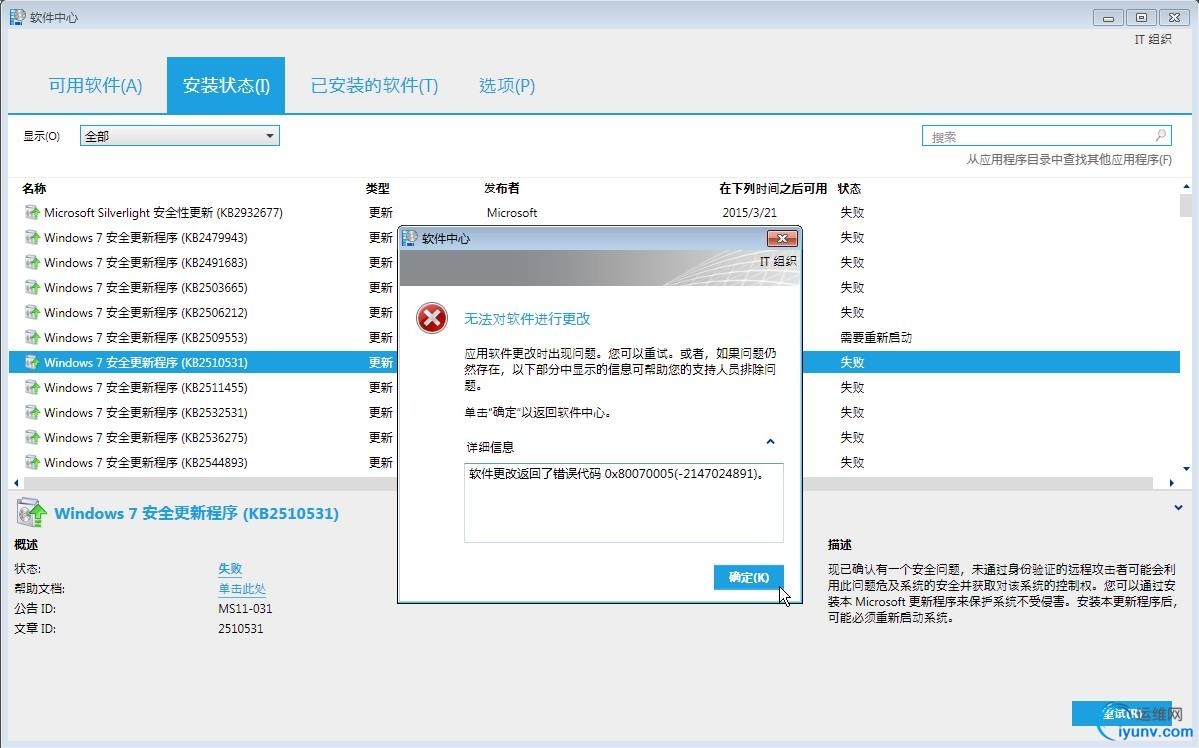The image size is (1199, 748).
Task: Click the update icon for KB2544893
Action: pos(32,462)
